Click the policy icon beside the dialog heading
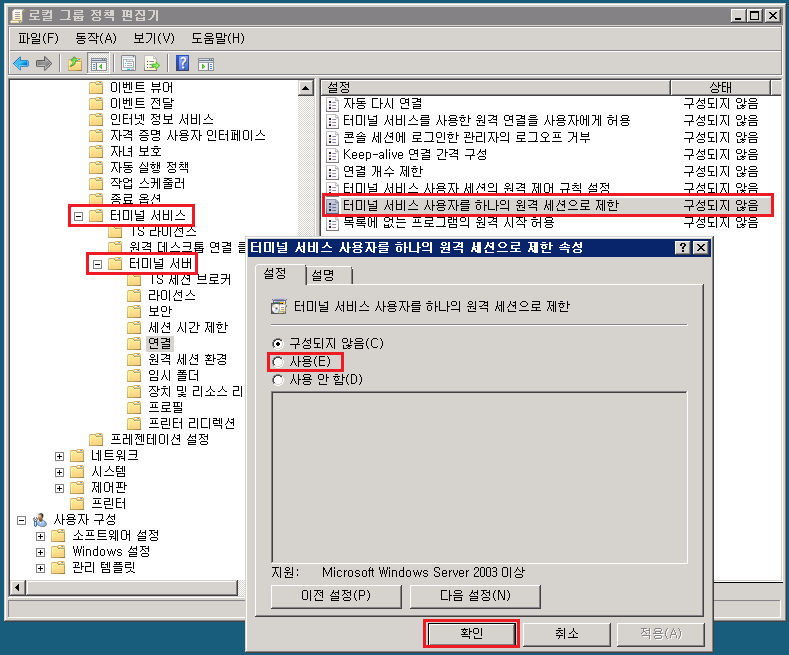789x655 pixels. (278, 306)
